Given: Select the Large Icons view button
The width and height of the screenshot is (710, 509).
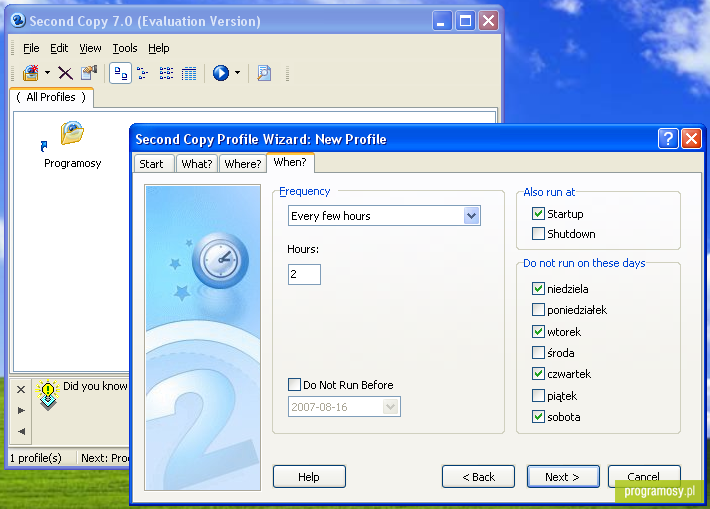Looking at the screenshot, I should click(120, 73).
